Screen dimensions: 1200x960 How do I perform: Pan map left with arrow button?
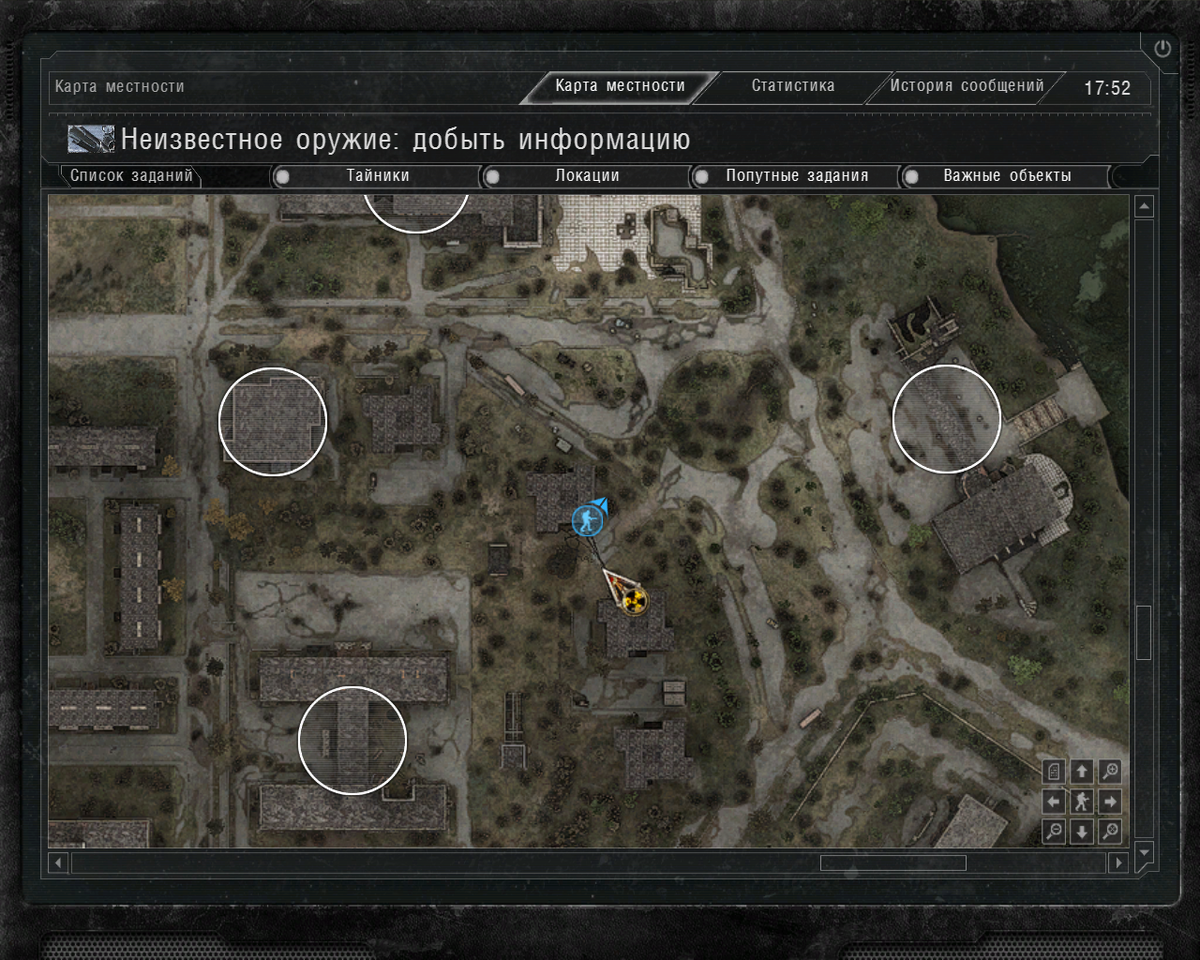(1054, 801)
